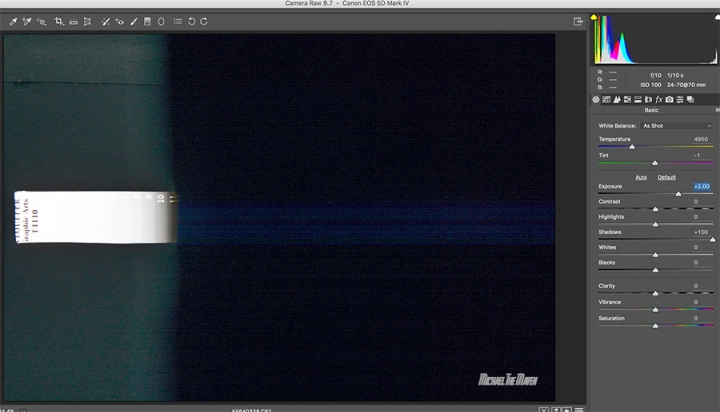Select the Color Sampler tool

[x=27, y=21]
